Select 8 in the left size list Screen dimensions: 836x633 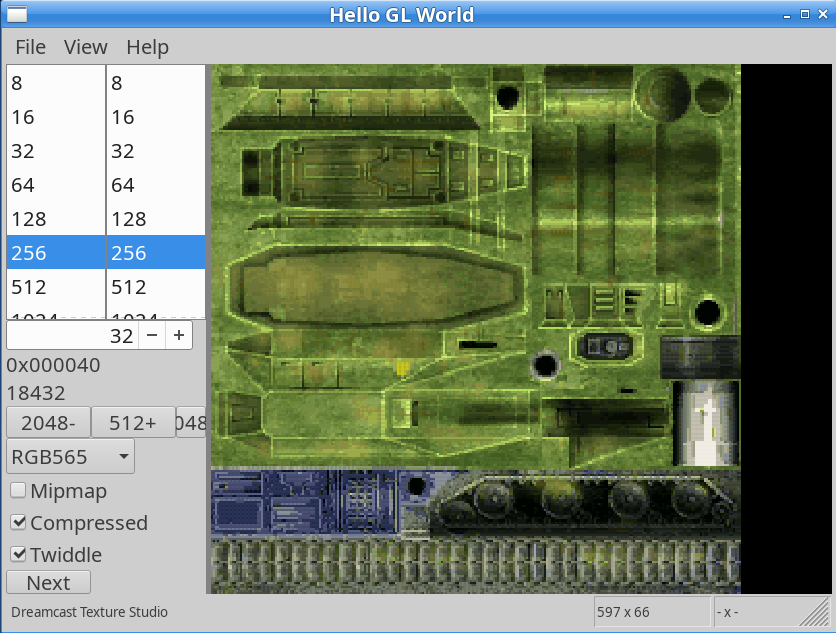[56, 83]
